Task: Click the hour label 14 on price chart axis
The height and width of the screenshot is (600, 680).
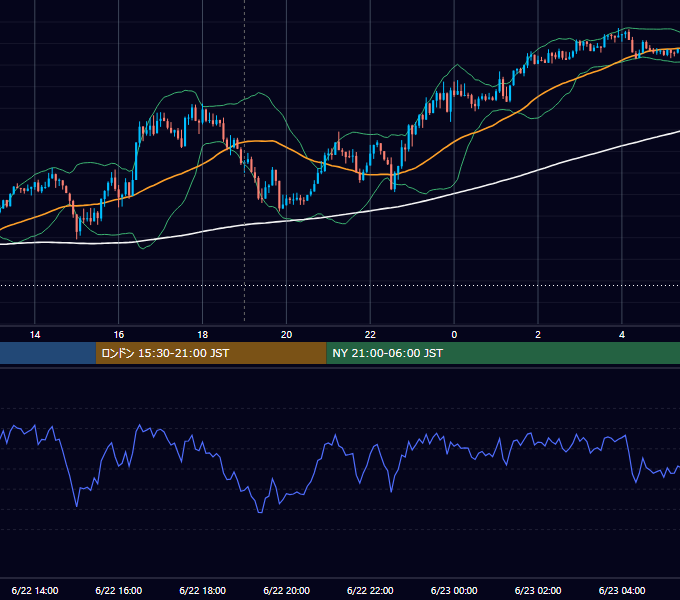Action: pyautogui.click(x=35, y=335)
